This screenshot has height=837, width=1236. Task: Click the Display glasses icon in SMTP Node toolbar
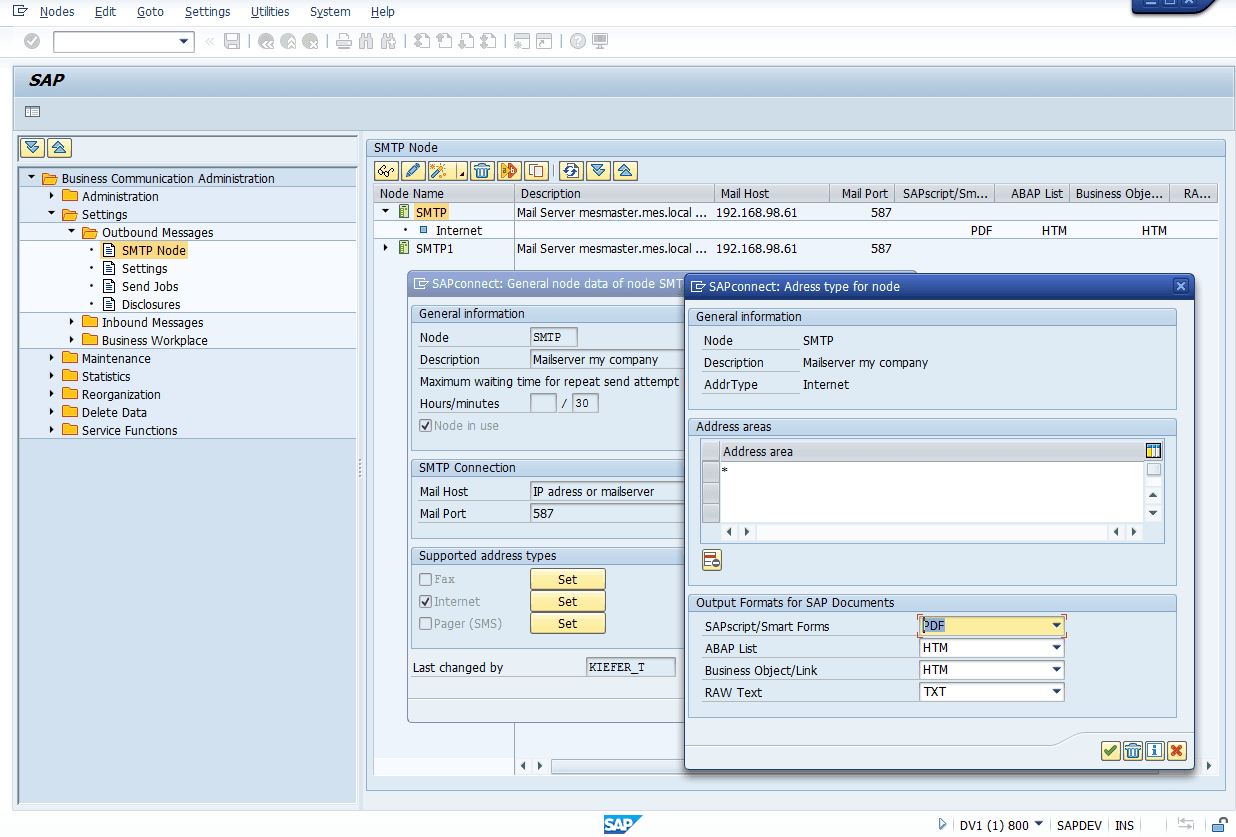coord(386,170)
